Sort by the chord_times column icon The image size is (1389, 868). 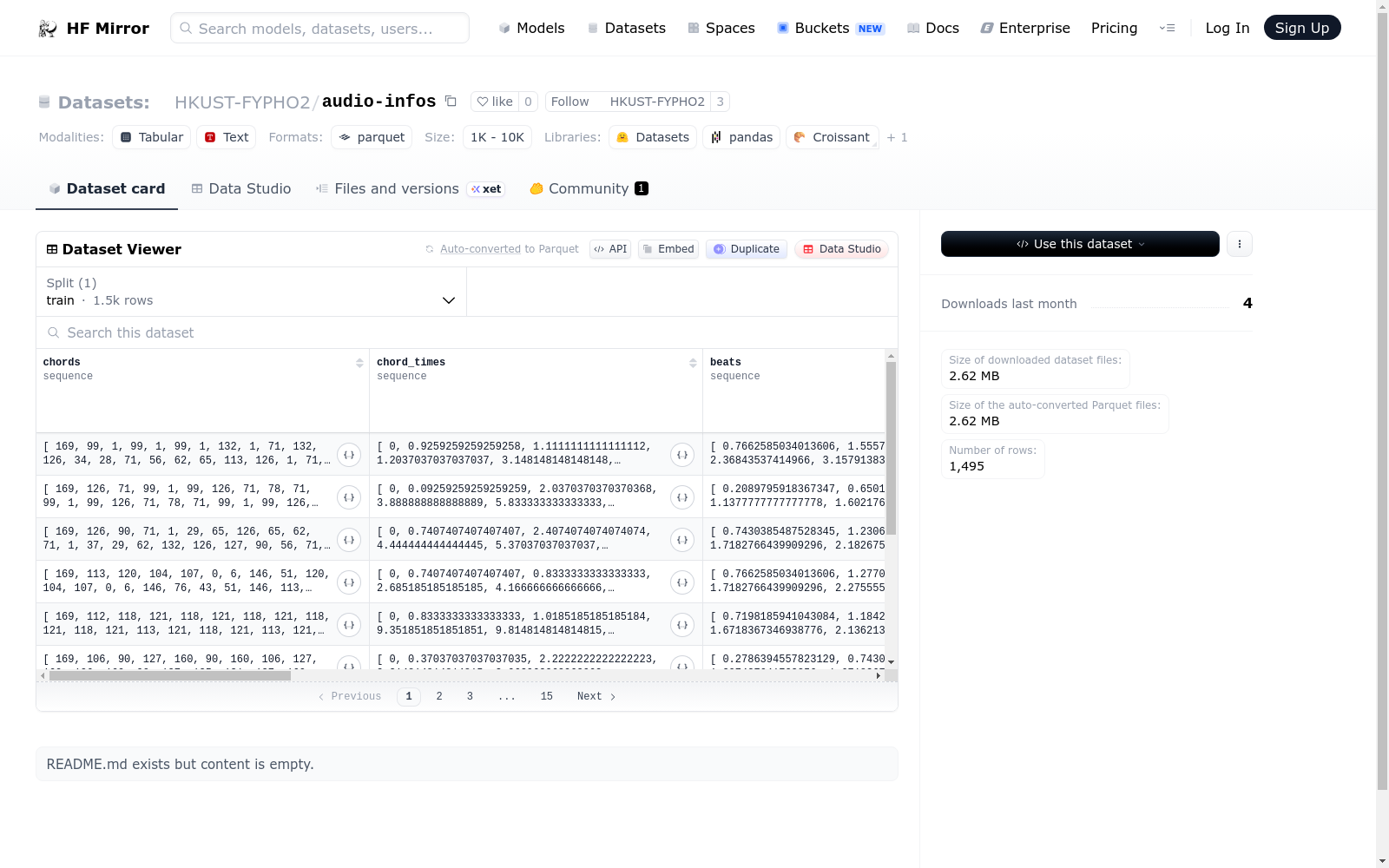coord(693,363)
